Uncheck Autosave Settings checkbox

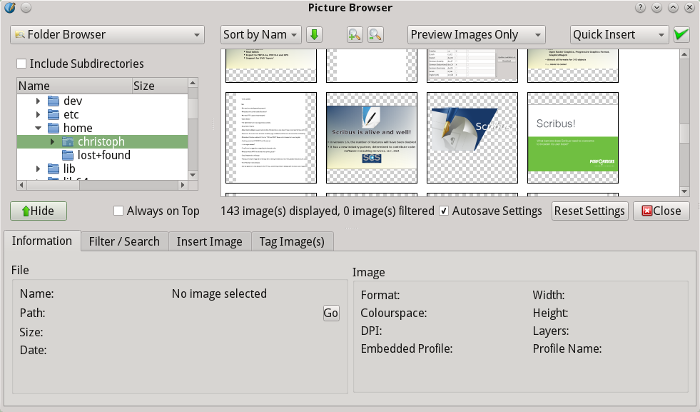(444, 211)
